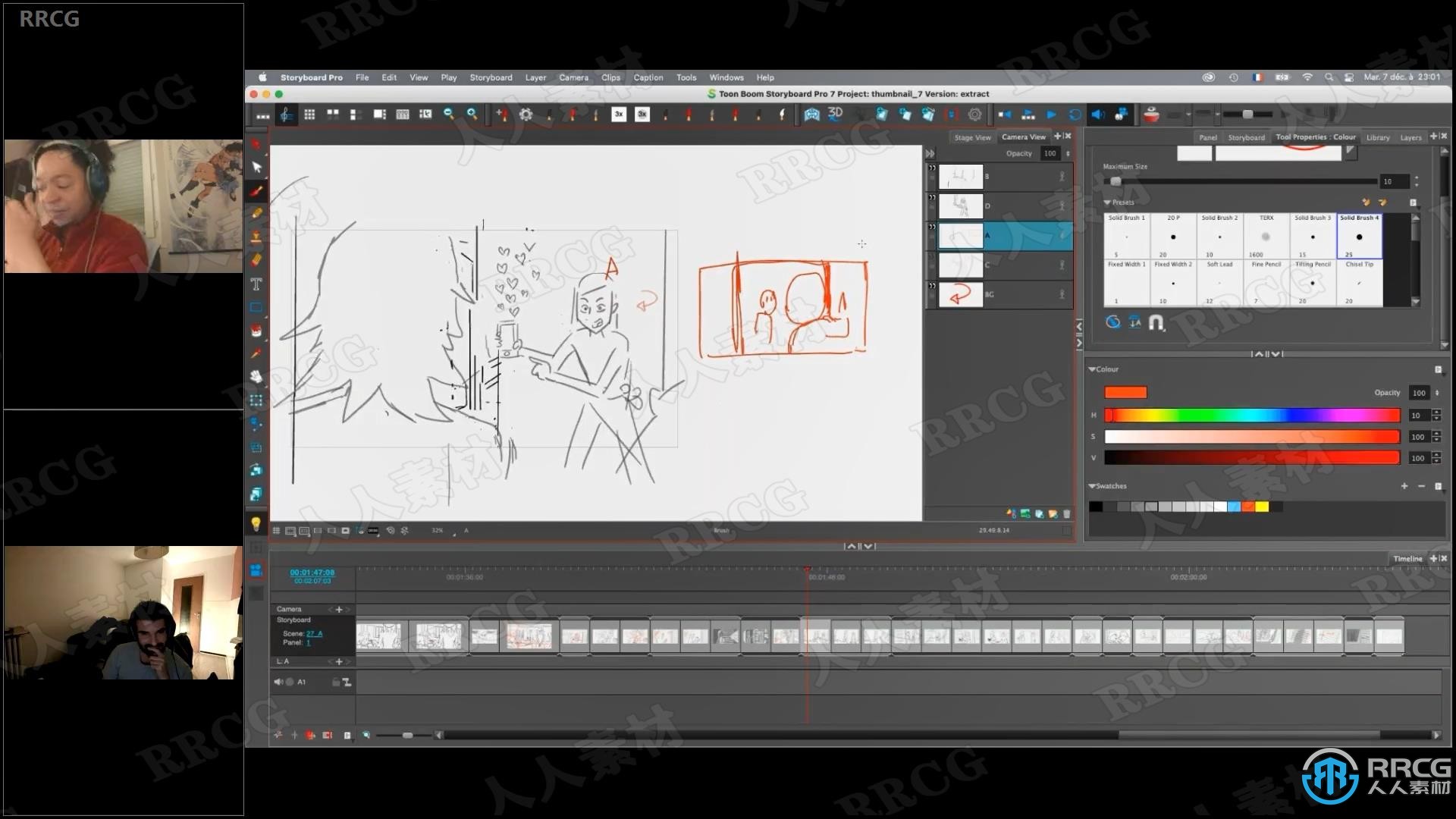1456x819 pixels.
Task: Select the Tool Properties tab
Action: click(x=1300, y=138)
